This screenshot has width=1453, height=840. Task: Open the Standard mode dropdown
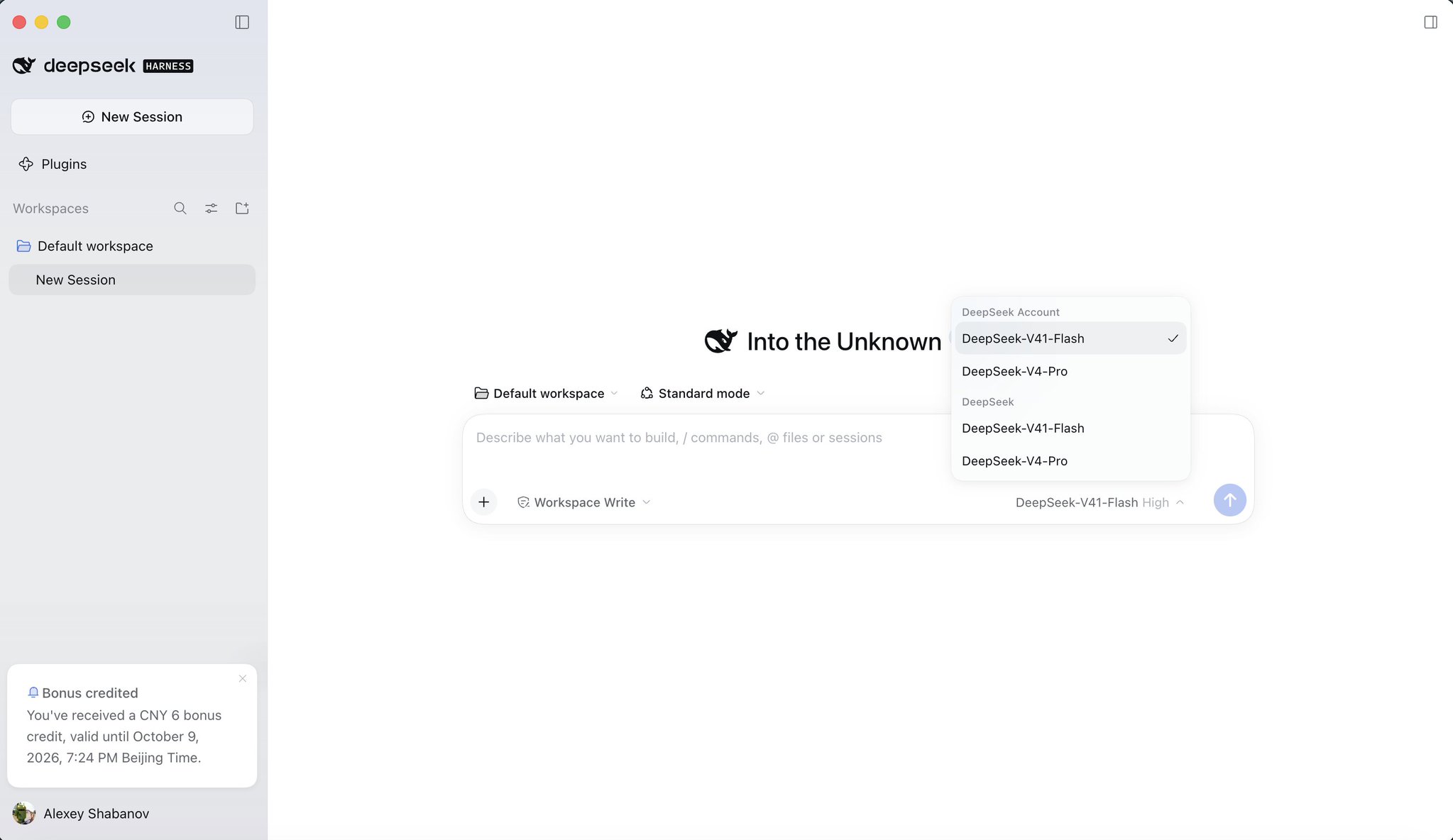[x=703, y=393]
